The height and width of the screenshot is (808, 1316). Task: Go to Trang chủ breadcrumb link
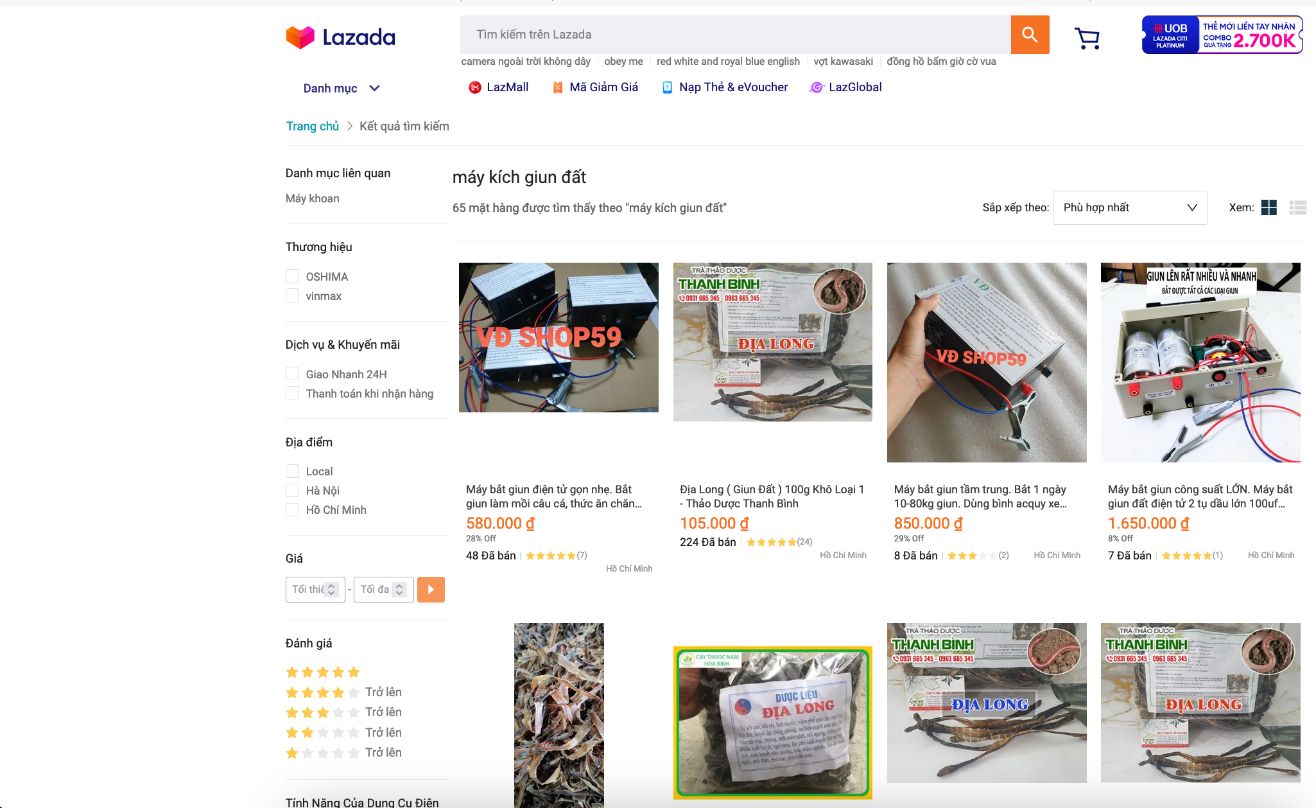click(312, 126)
